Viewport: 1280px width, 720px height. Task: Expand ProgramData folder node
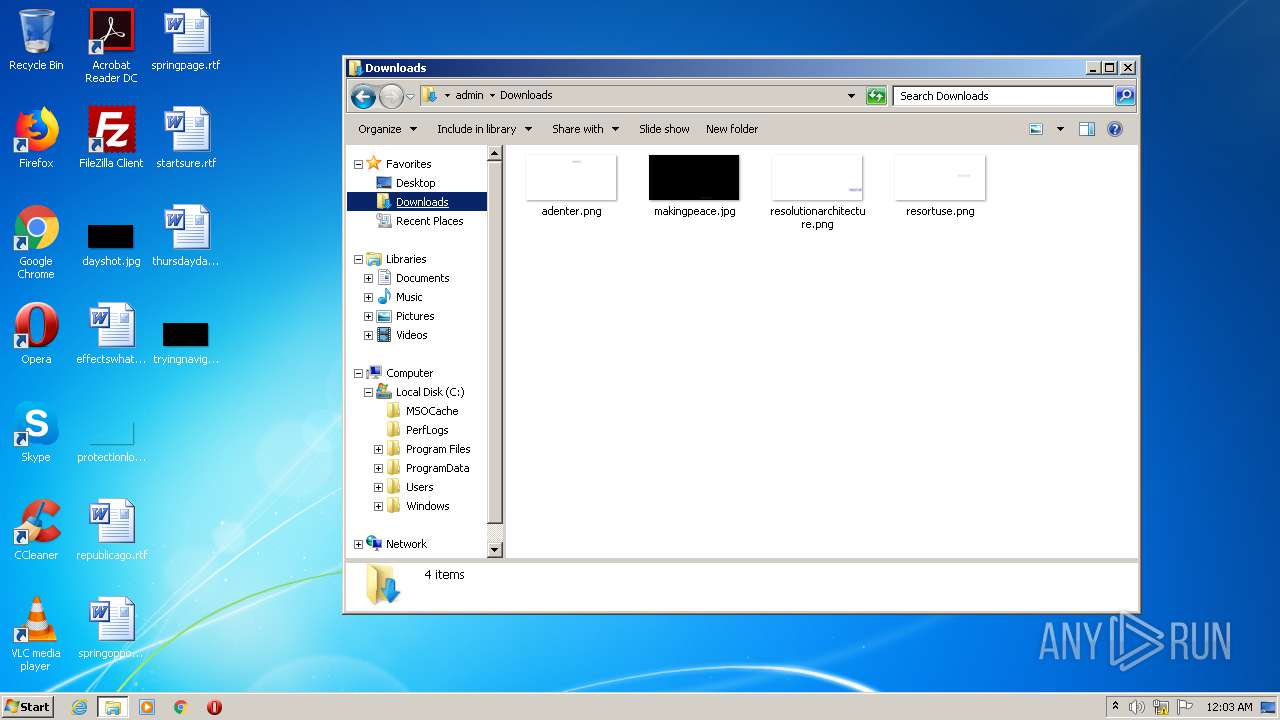coord(378,468)
